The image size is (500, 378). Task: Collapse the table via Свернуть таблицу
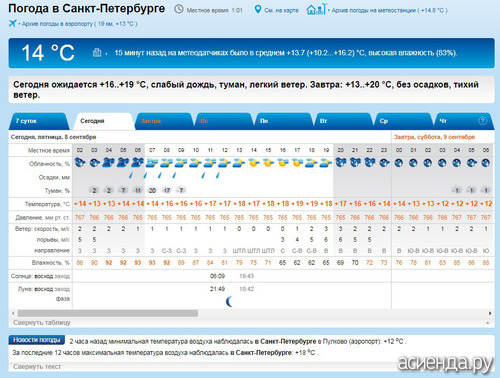point(42,323)
